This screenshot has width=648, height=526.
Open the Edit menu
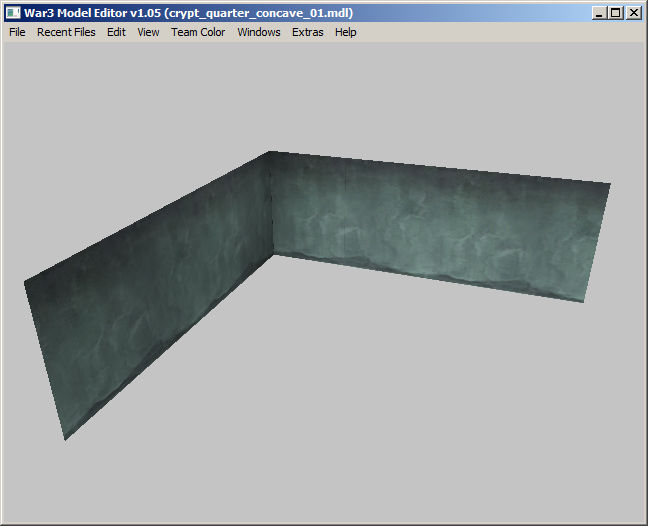pos(116,32)
